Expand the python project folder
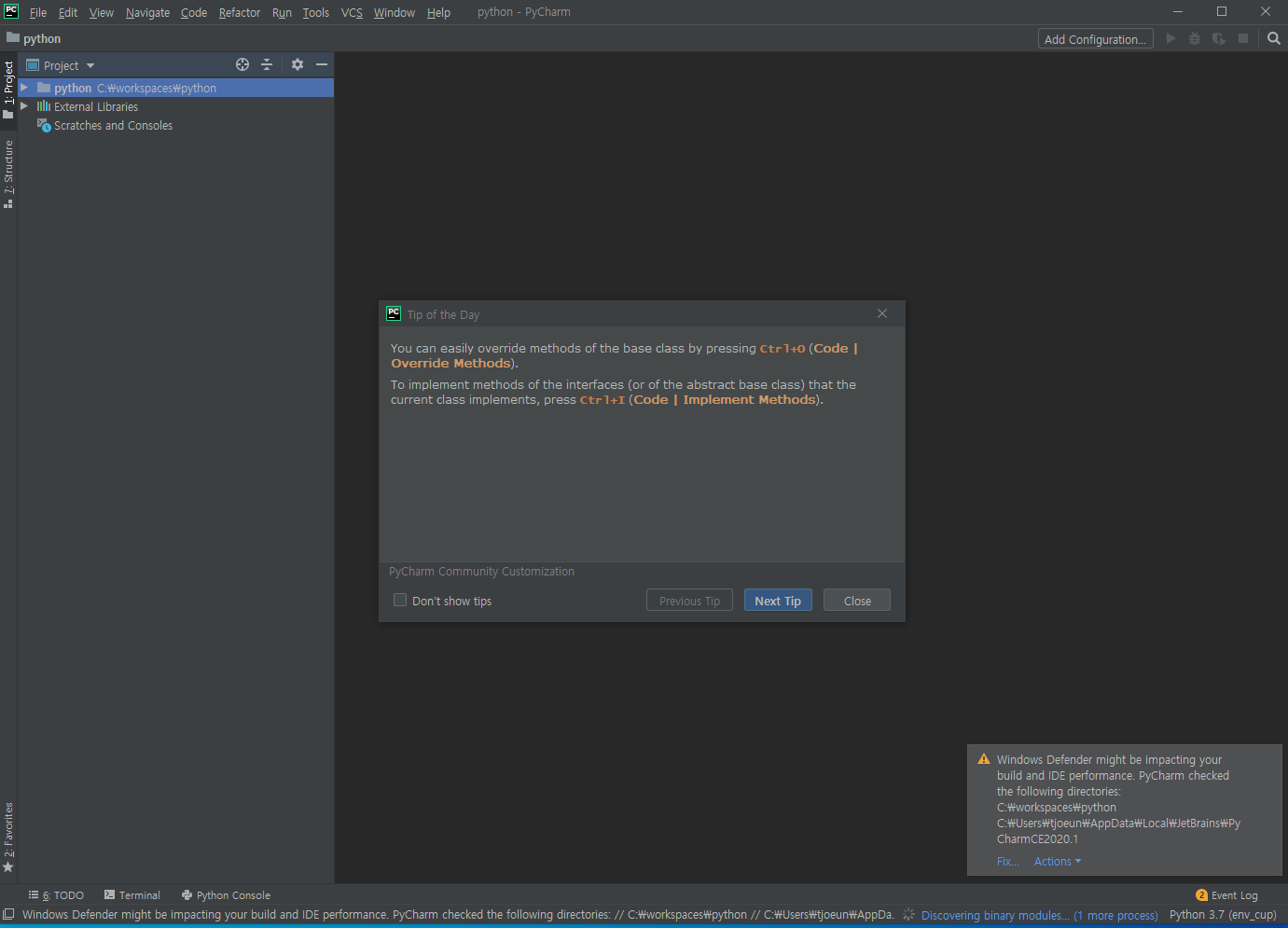 point(24,88)
